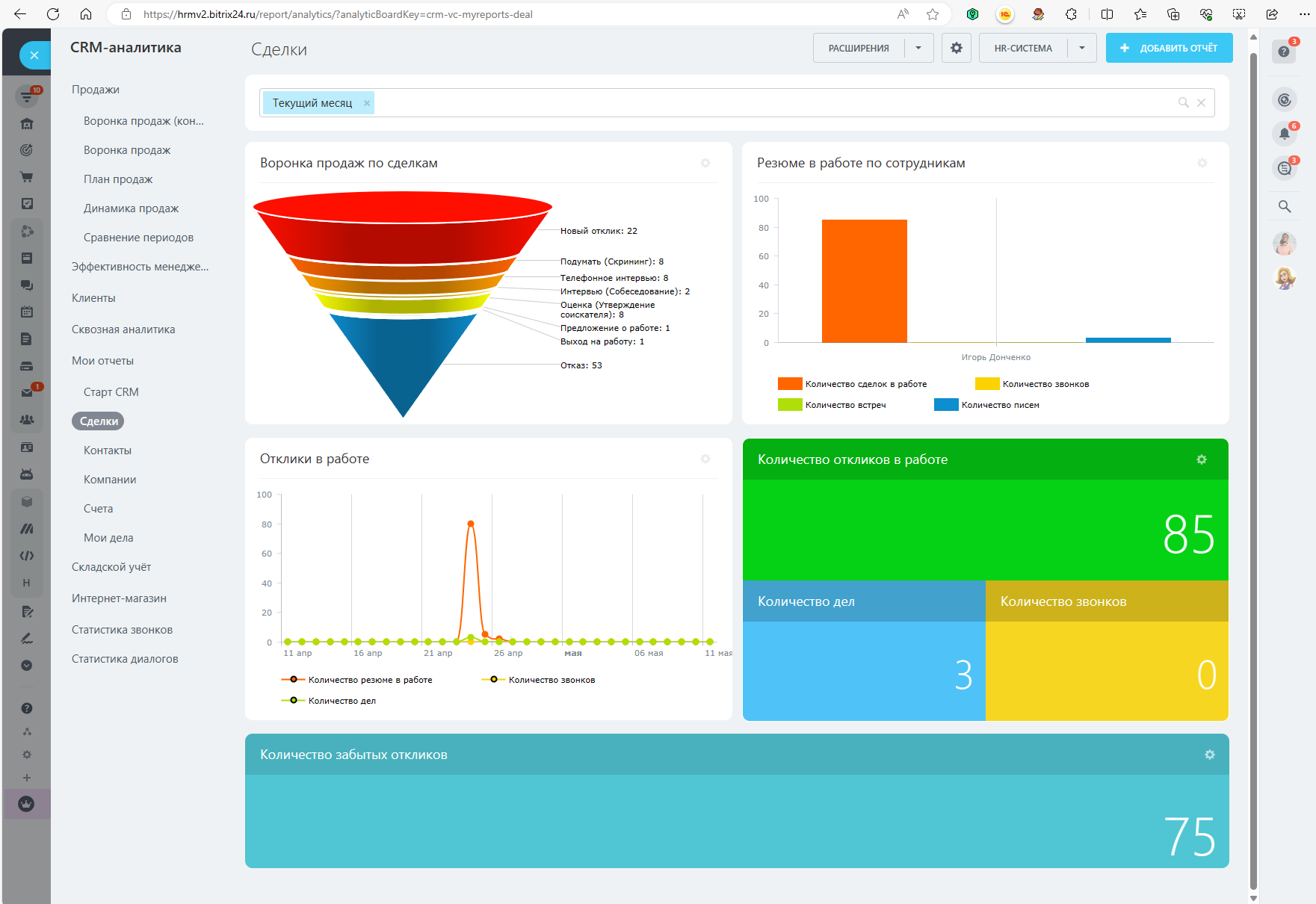Open the gear settings button beside РАСШИРЕНИЯ
Screen dimensions: 1316x904
point(956,48)
